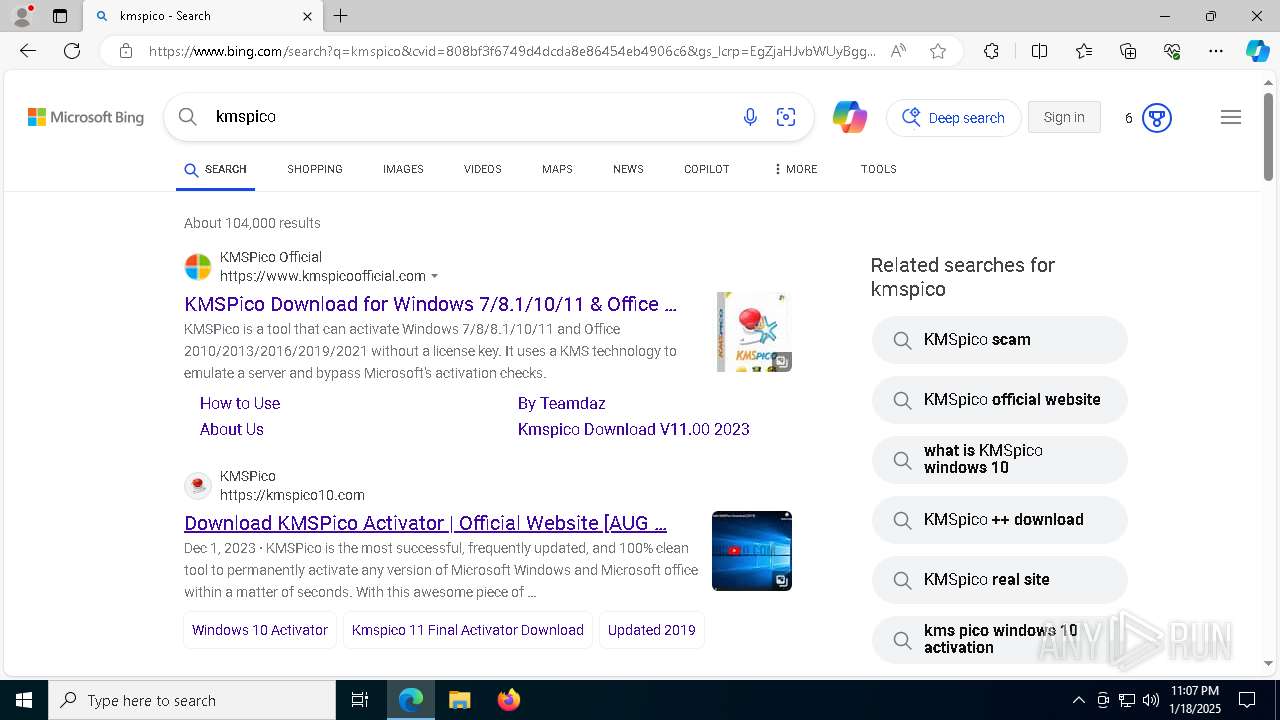Click the browser address bar URL

pos(512,51)
